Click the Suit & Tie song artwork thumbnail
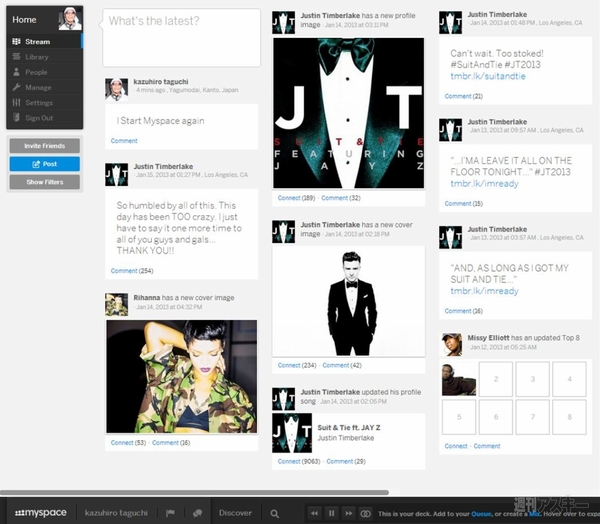Viewport: 600px width, 524px height. (292, 433)
